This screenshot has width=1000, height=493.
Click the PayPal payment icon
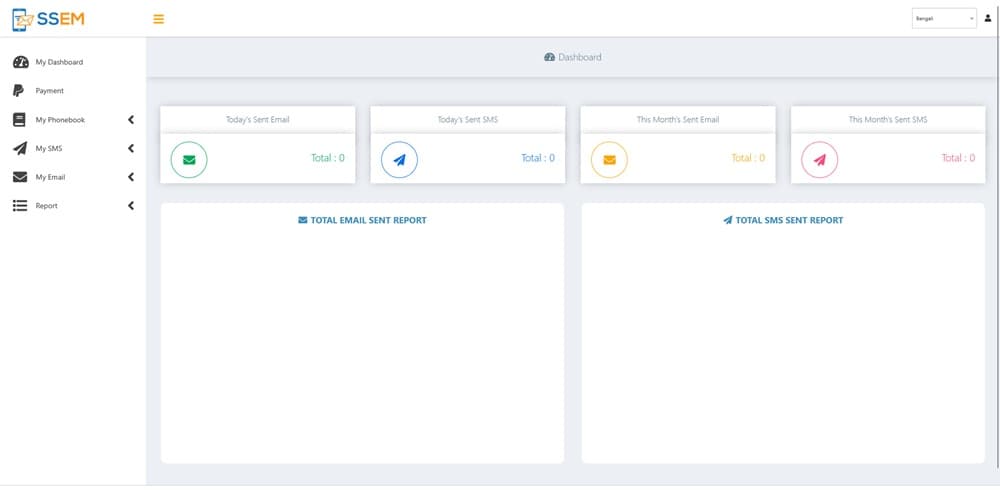coord(19,91)
